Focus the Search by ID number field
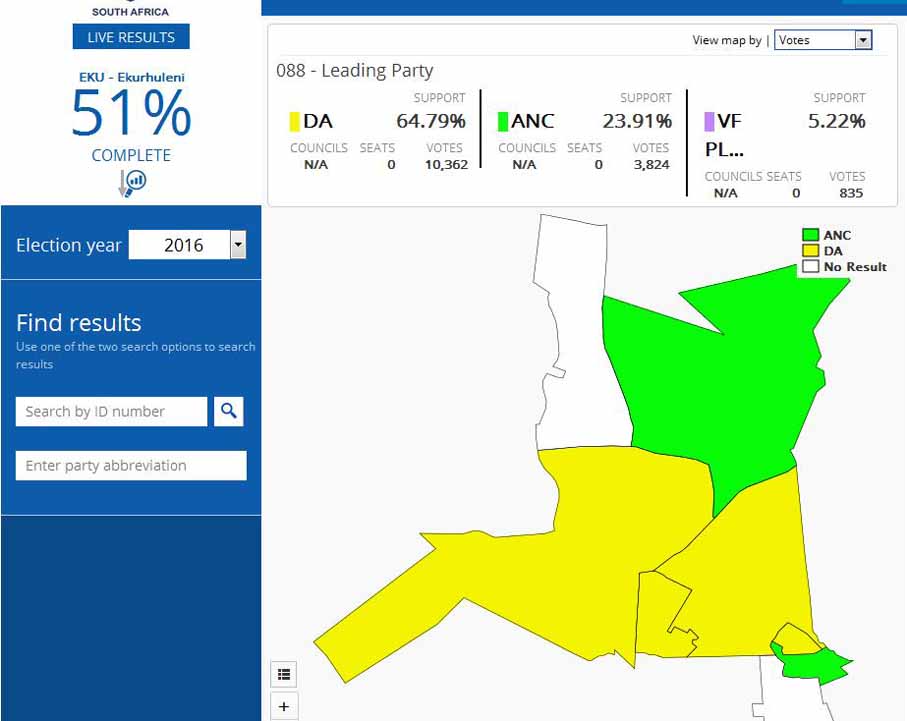The height and width of the screenshot is (721, 907). click(111, 411)
